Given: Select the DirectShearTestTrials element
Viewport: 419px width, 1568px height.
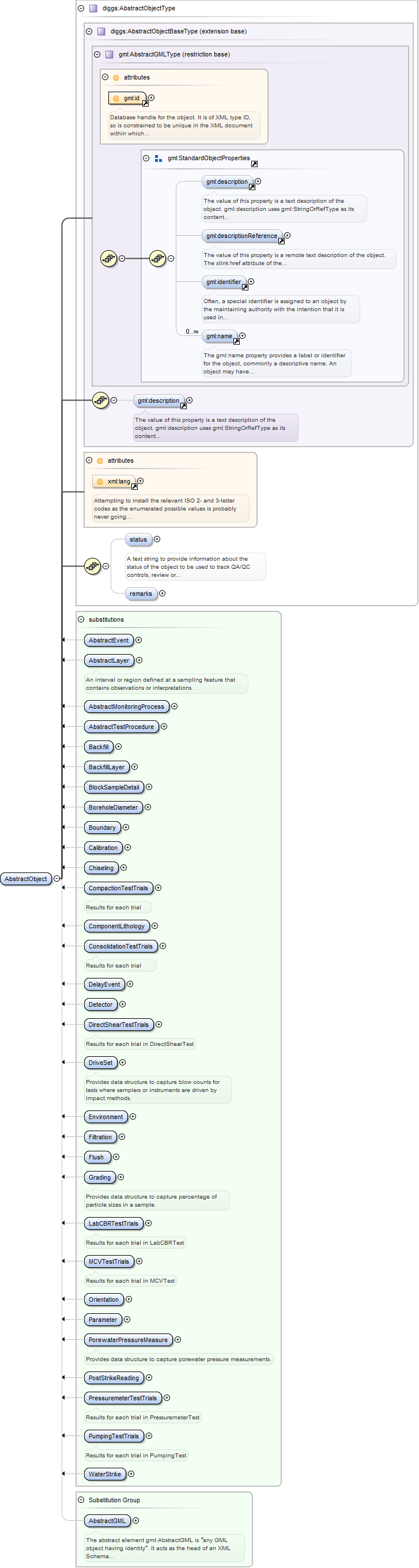Looking at the screenshot, I should click(118, 1025).
